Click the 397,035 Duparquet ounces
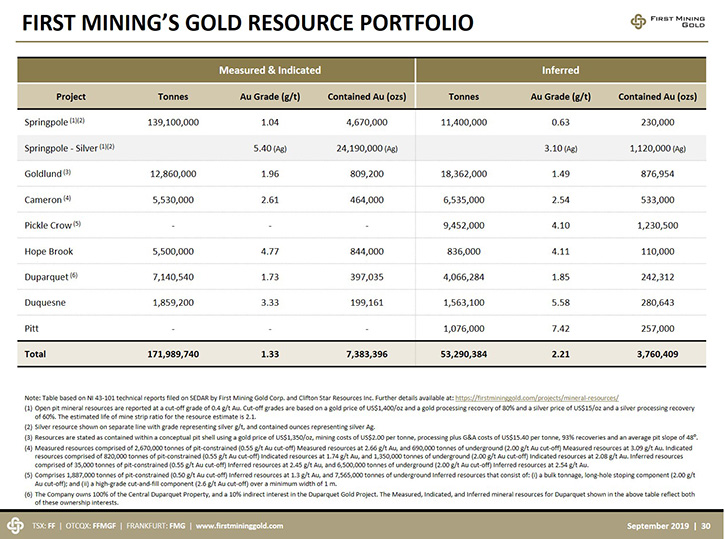Image resolution: width=725 pixels, height=539 pixels. [x=367, y=277]
